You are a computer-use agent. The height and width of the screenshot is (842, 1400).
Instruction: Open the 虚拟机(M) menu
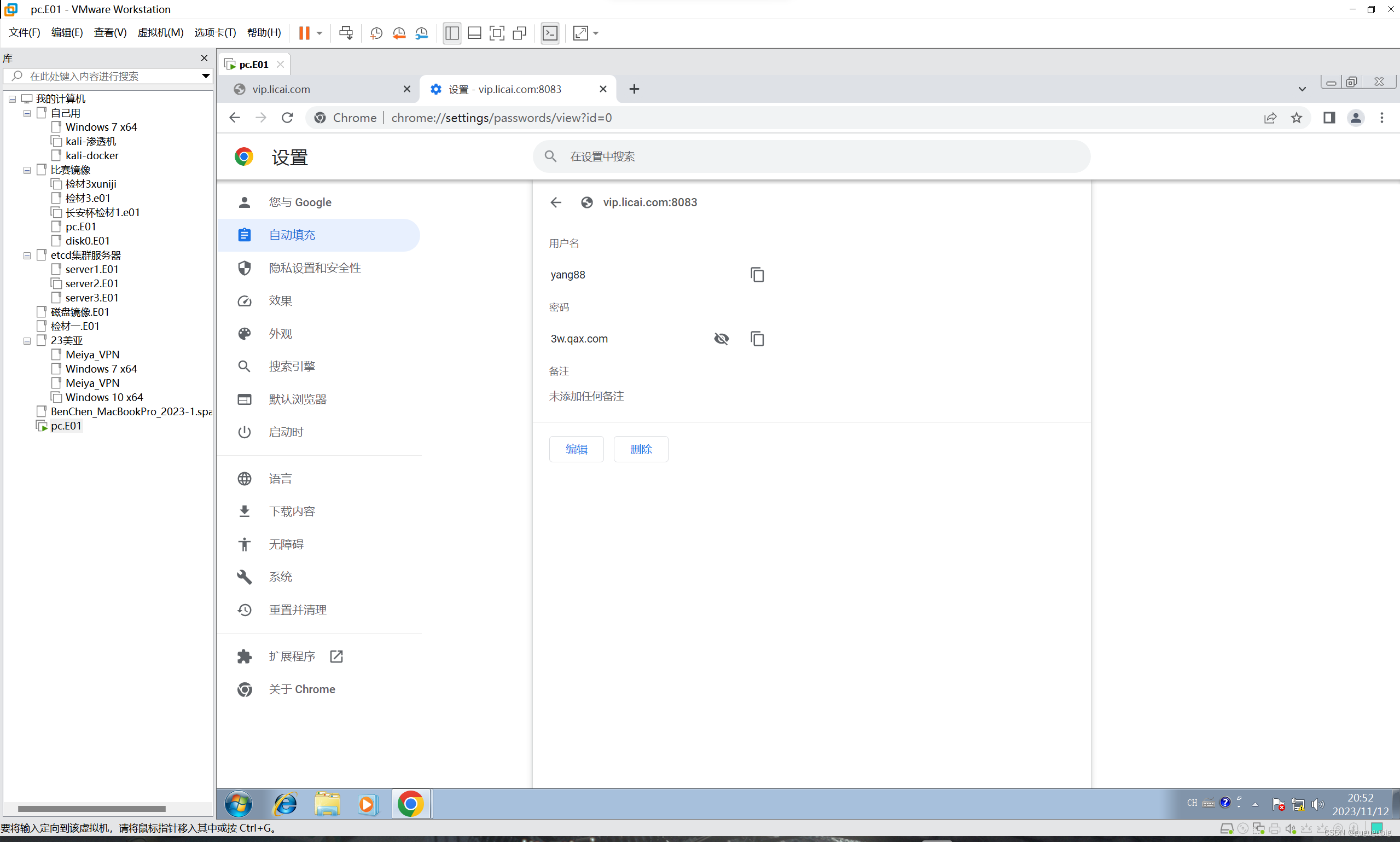160,33
